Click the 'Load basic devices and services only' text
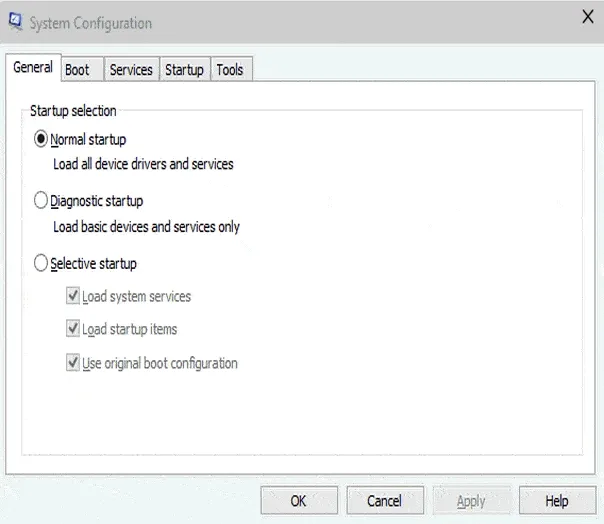Viewport: 604px width, 524px height. 146,227
